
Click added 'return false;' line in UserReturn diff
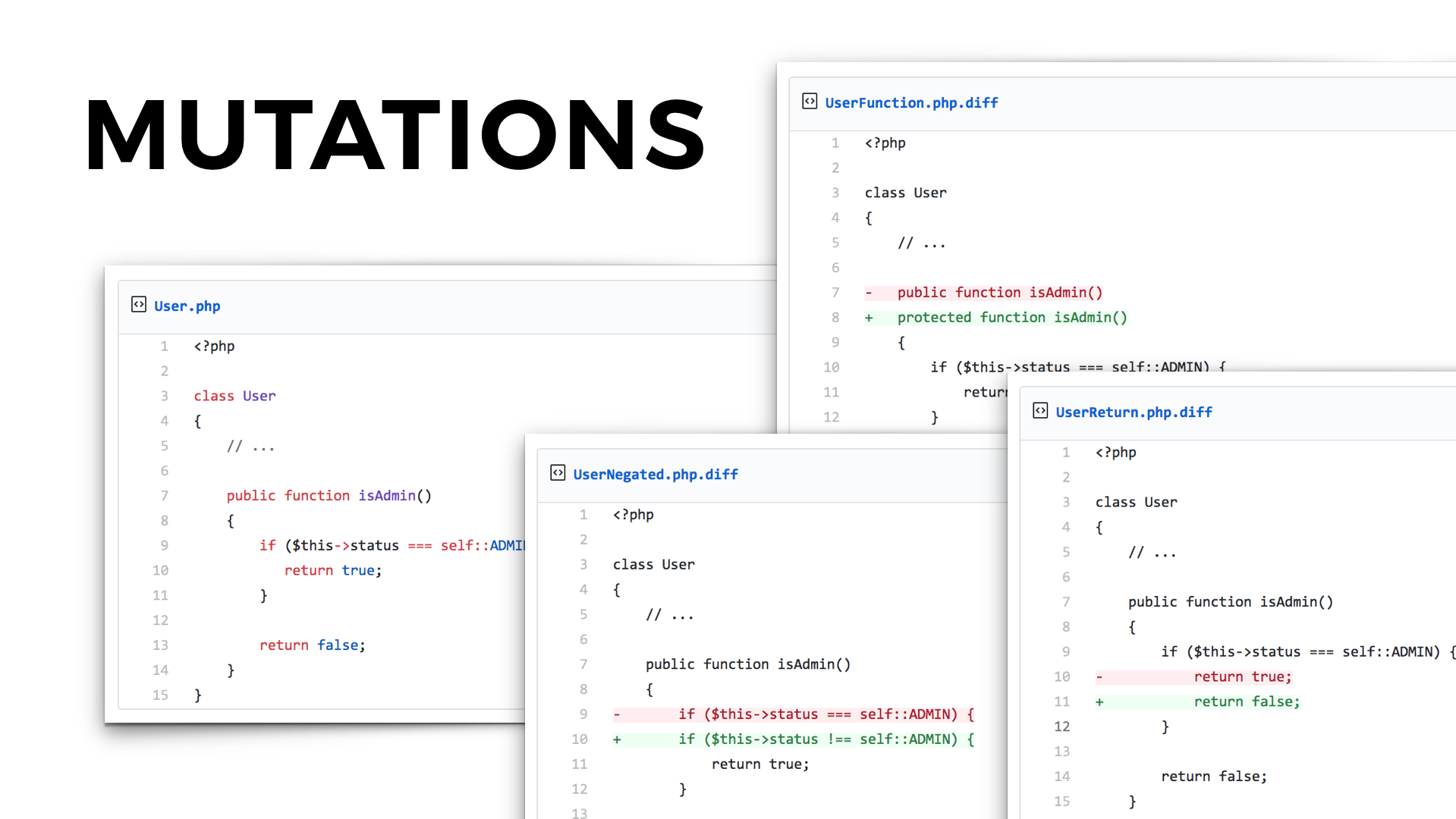(x=1246, y=701)
